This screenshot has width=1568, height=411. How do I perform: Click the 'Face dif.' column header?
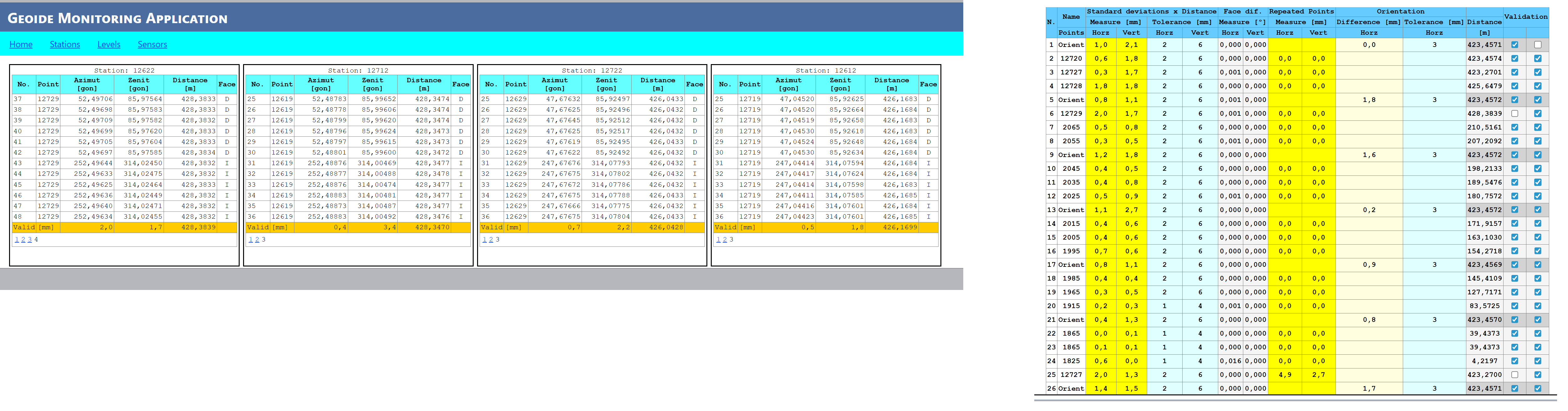tap(1242, 12)
